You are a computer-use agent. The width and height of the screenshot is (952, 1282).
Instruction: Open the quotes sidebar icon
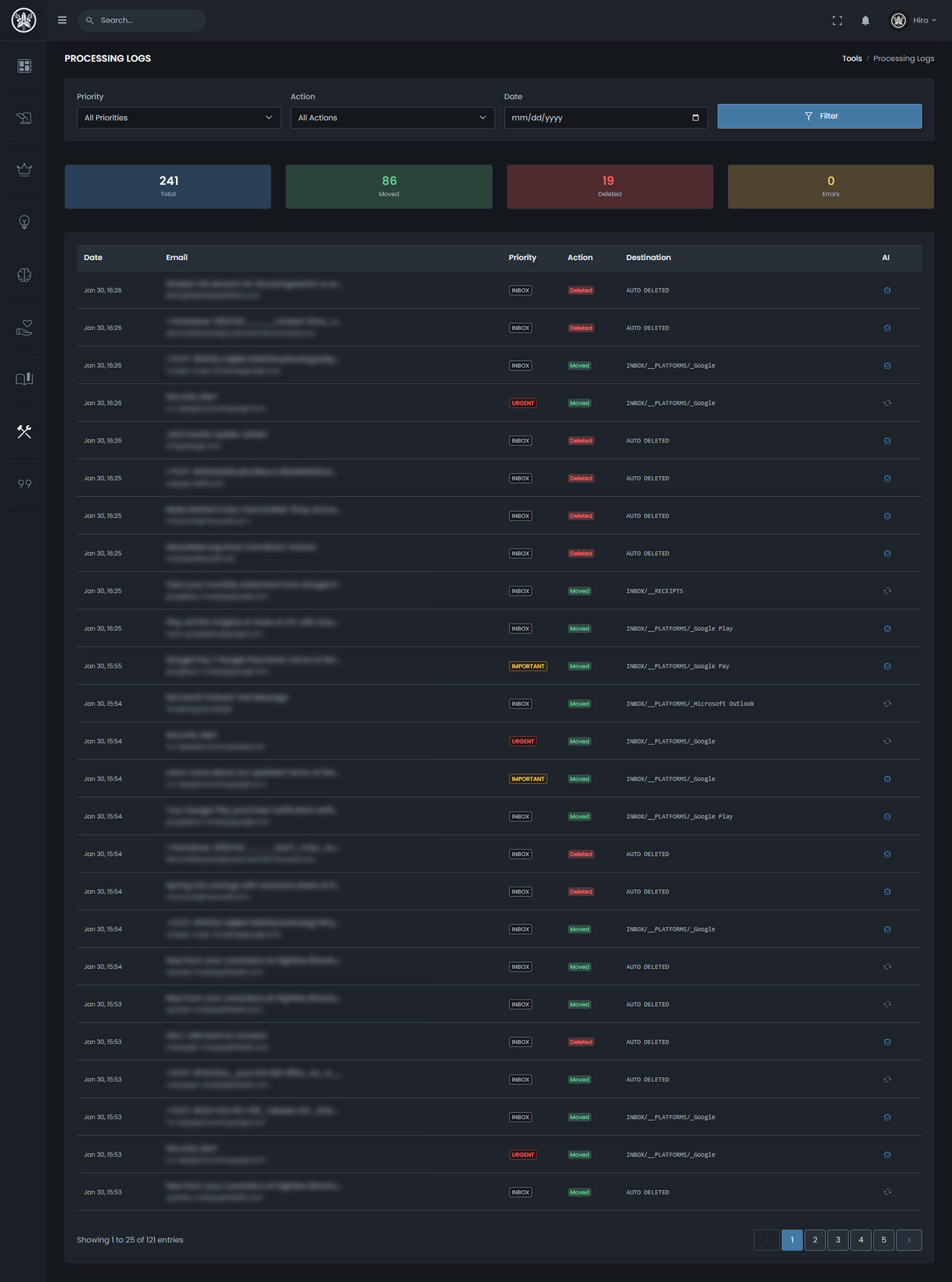(x=24, y=484)
